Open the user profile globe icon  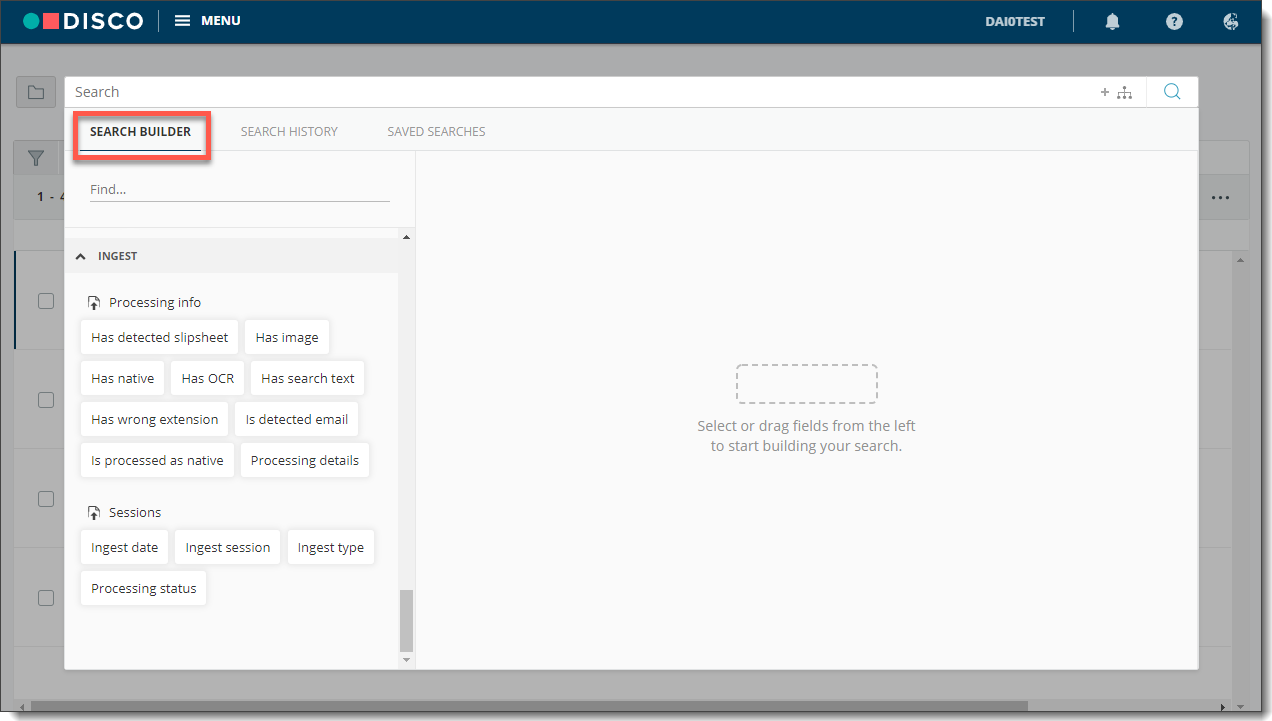pyautogui.click(x=1231, y=21)
